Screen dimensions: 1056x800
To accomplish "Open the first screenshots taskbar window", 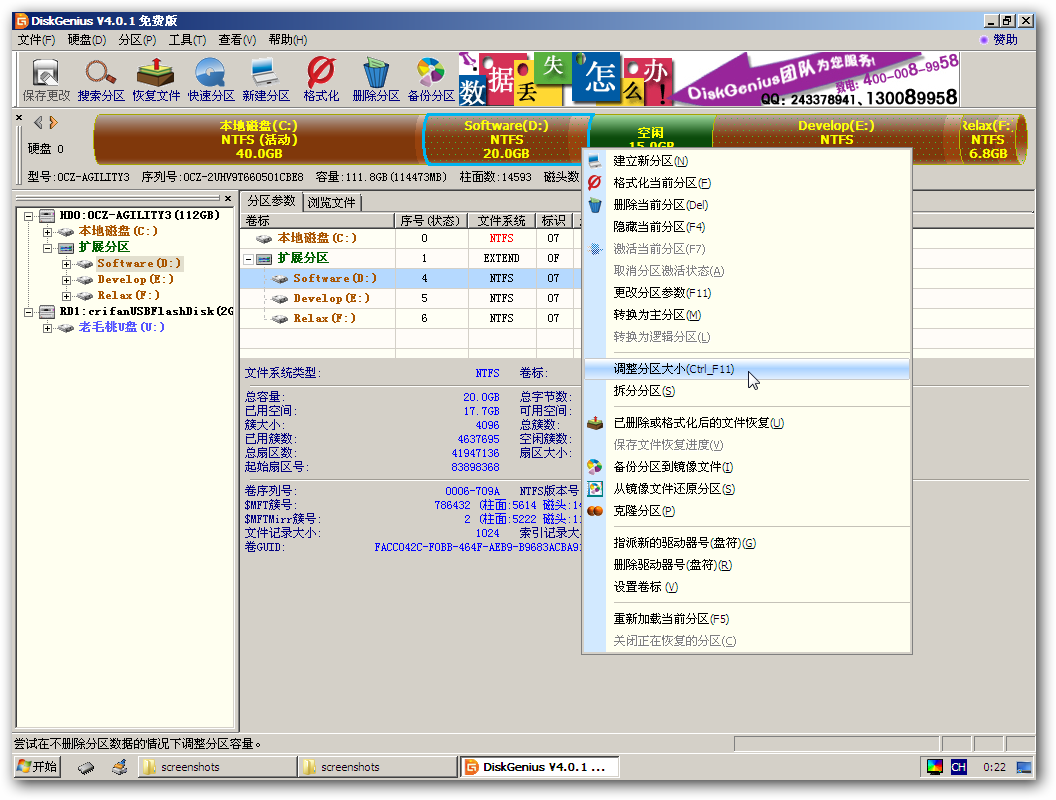I will coord(217,766).
